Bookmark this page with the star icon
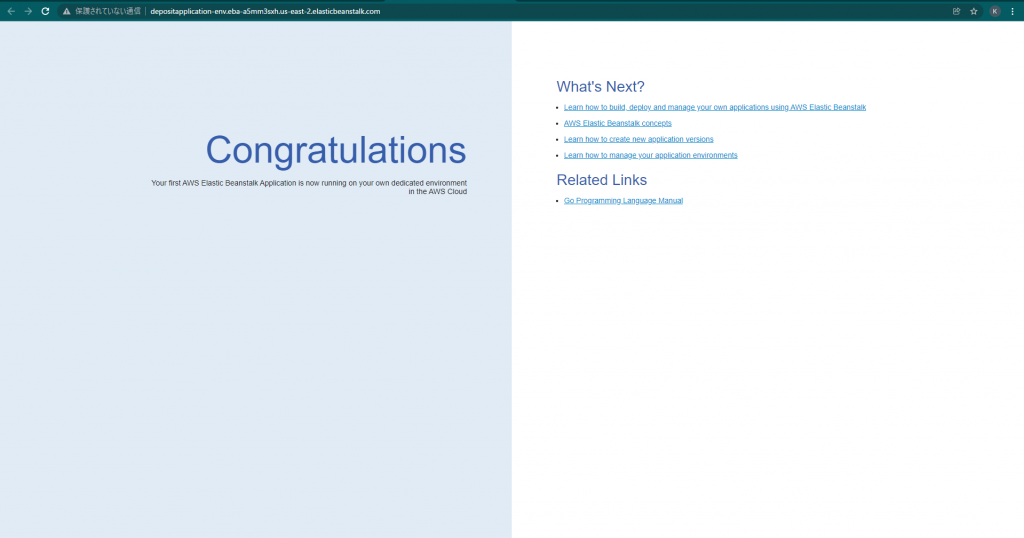Viewport: 1024px width, 538px height. (974, 11)
